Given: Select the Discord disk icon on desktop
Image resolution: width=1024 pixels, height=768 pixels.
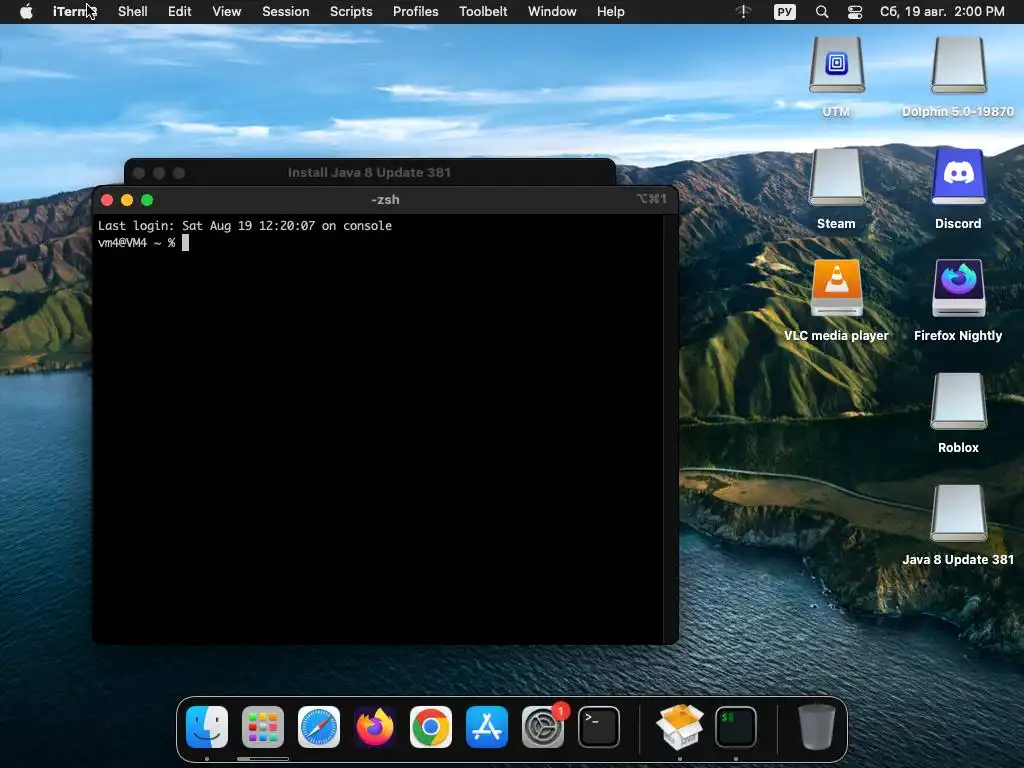Looking at the screenshot, I should tap(958, 177).
